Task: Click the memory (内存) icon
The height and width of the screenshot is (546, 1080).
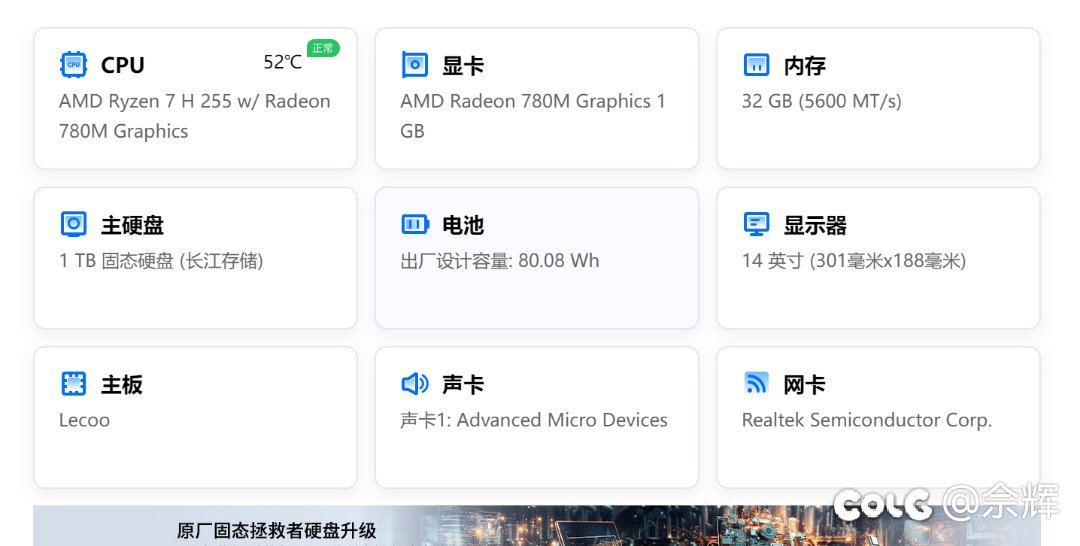Action: tap(756, 65)
